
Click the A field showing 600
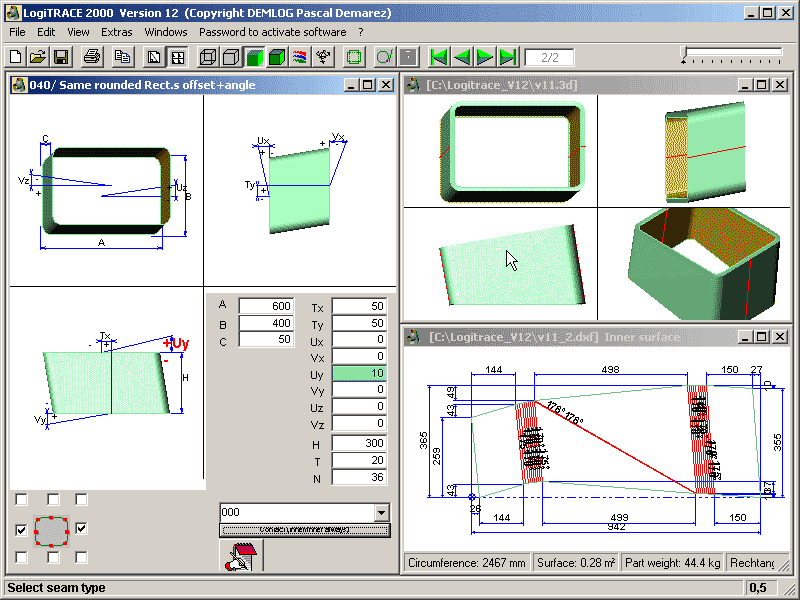[x=266, y=306]
